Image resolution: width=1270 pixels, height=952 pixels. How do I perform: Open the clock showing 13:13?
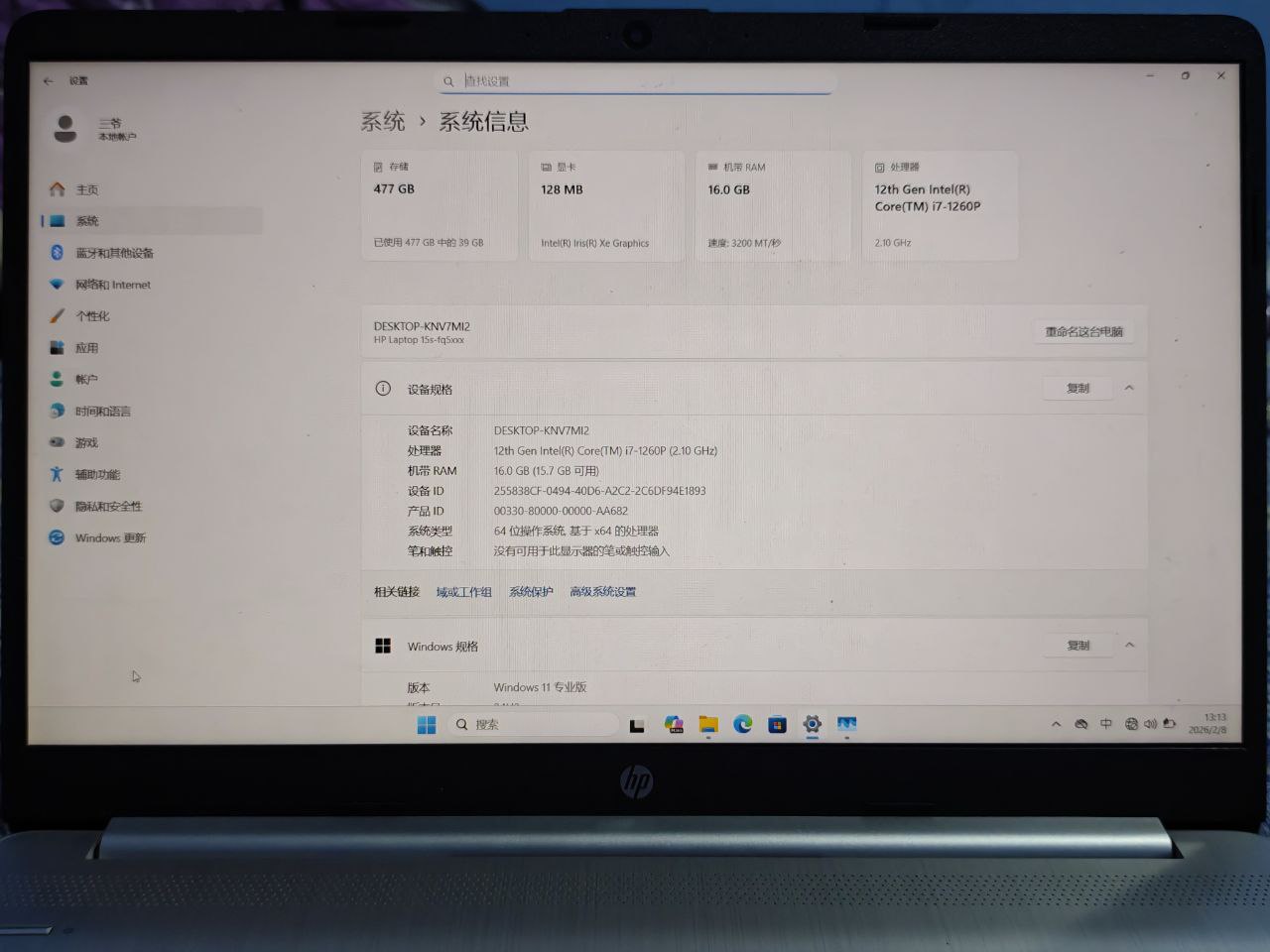(x=1210, y=724)
